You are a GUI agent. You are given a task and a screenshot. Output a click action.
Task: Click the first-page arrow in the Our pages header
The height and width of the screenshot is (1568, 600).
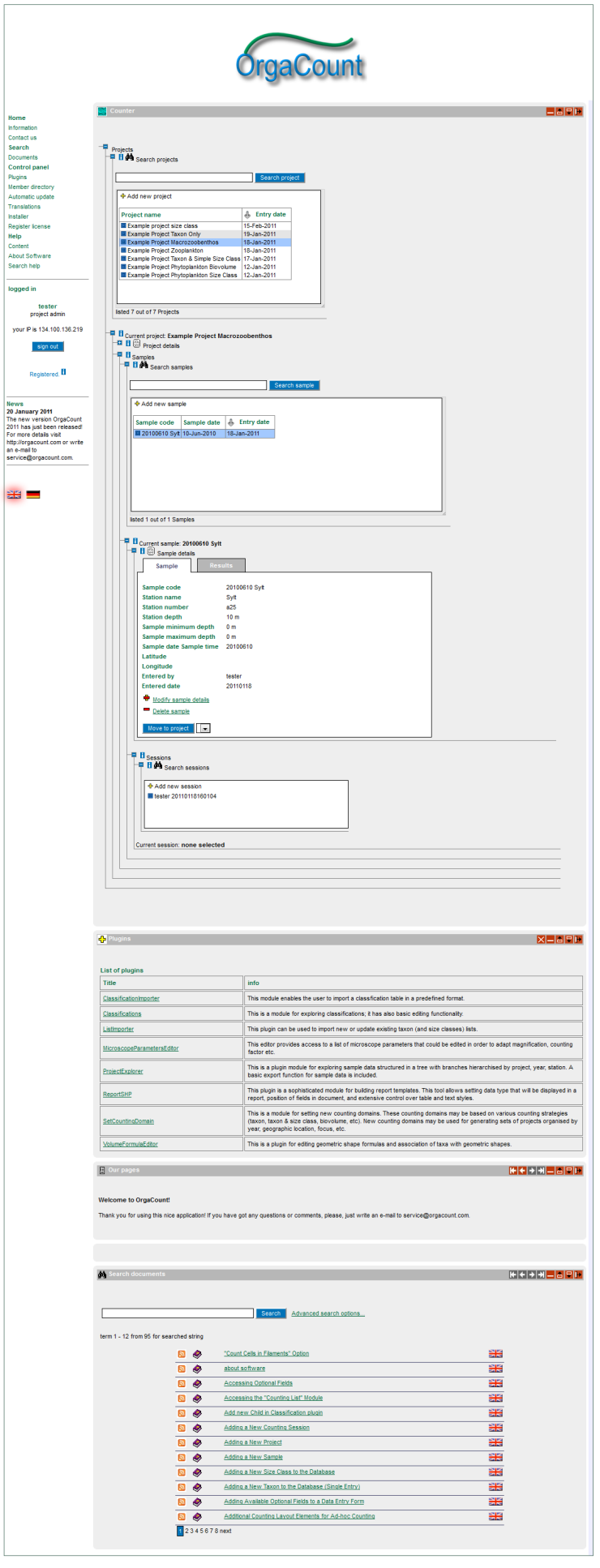(x=512, y=1170)
